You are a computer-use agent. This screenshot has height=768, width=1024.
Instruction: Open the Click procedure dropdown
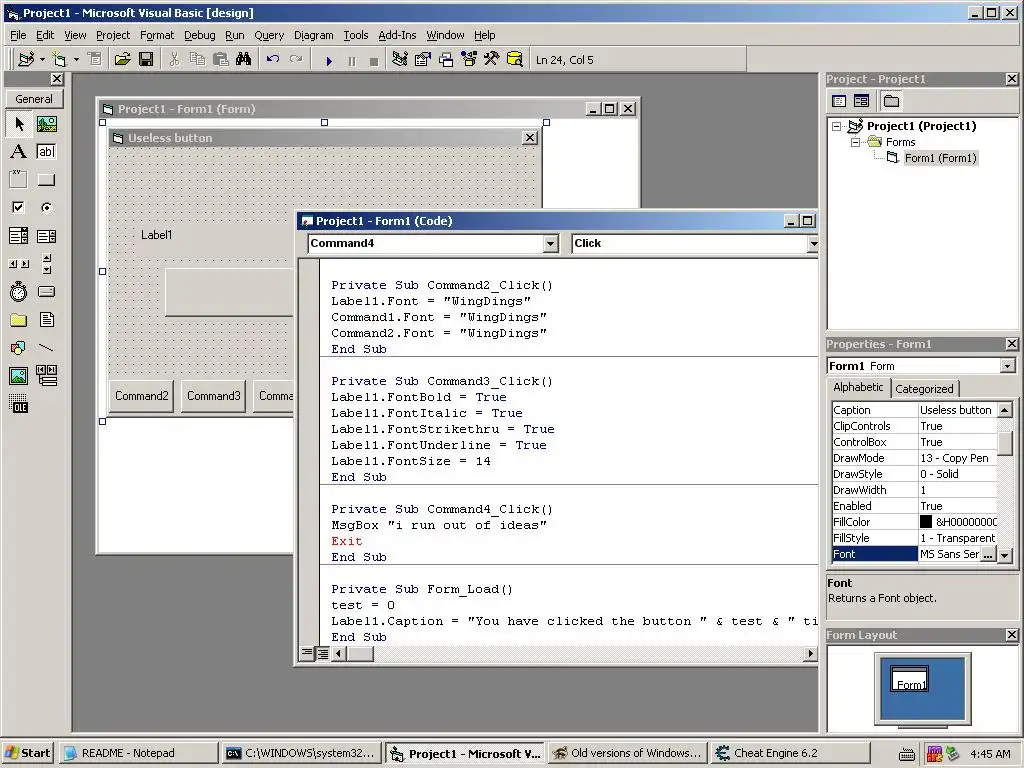point(812,244)
